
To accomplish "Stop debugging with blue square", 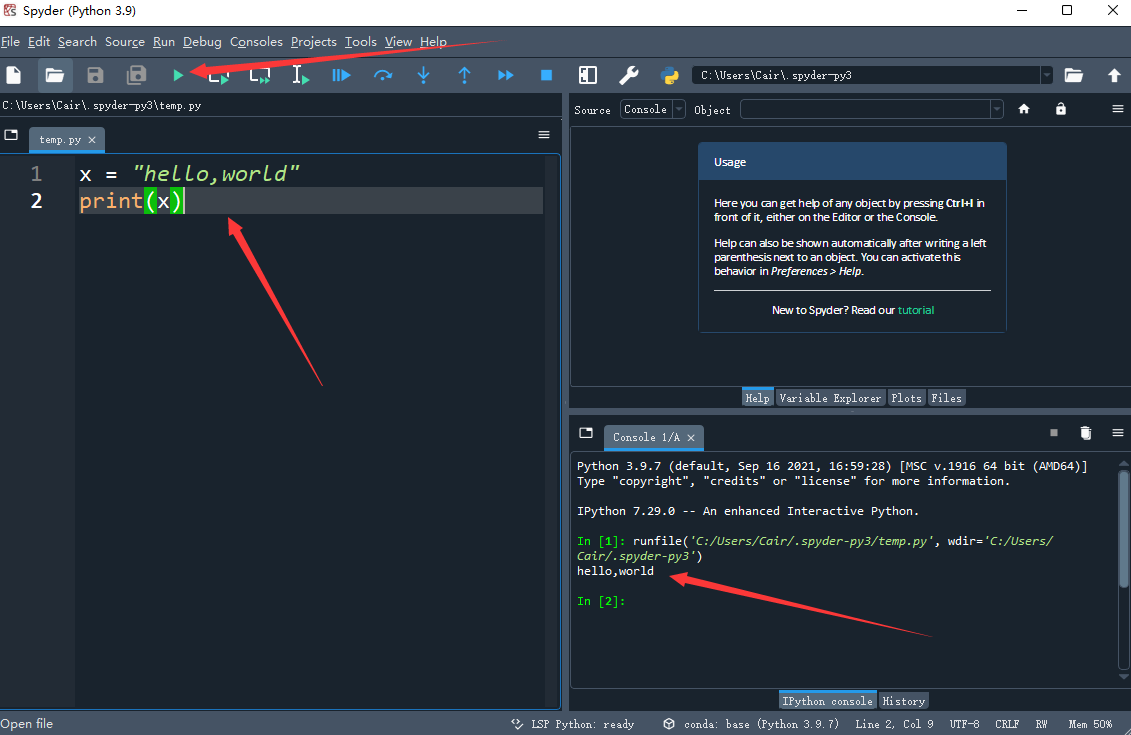I will (547, 75).
